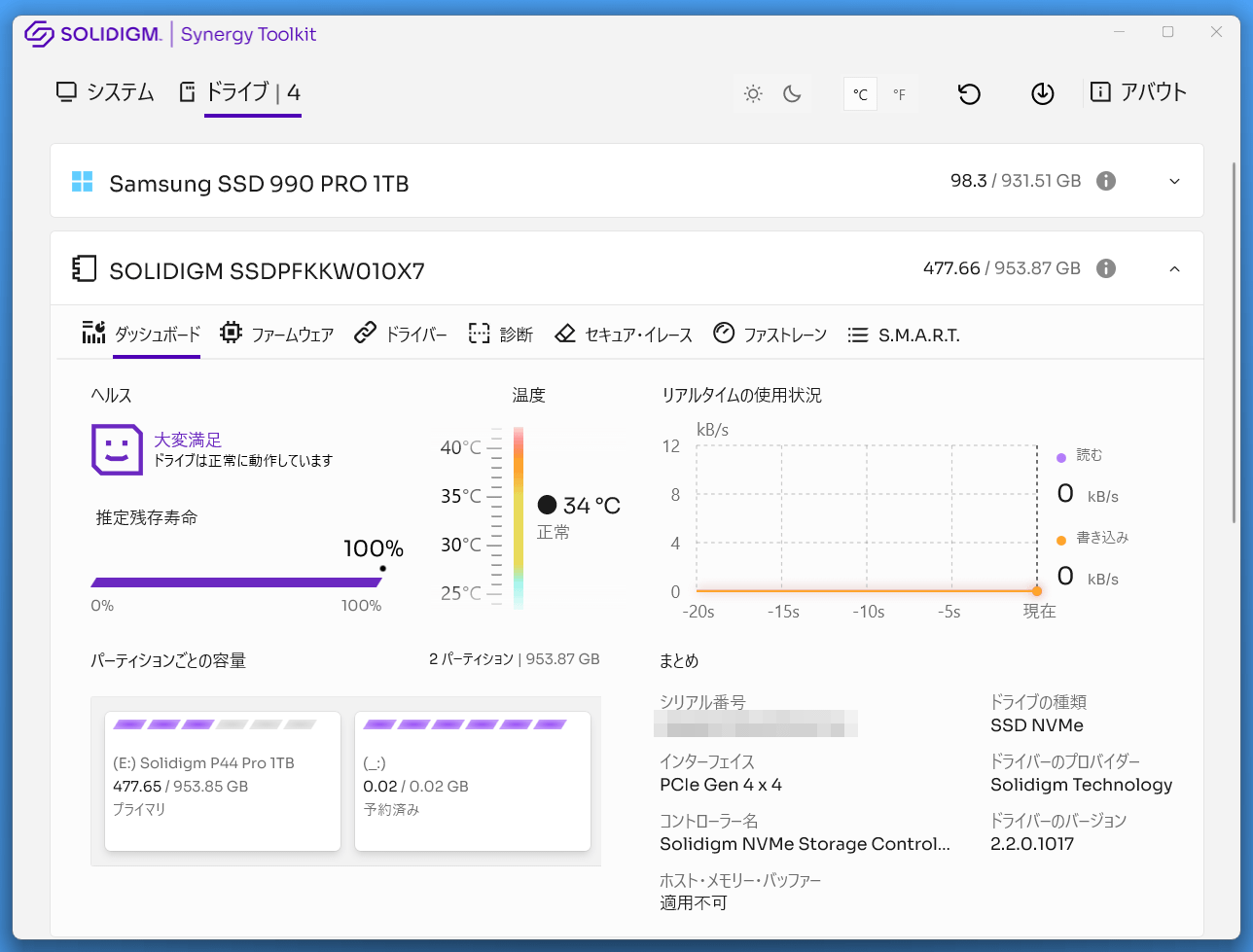Minimize the Synergy Toolkit window
Image resolution: width=1253 pixels, height=952 pixels.
pyautogui.click(x=1120, y=32)
